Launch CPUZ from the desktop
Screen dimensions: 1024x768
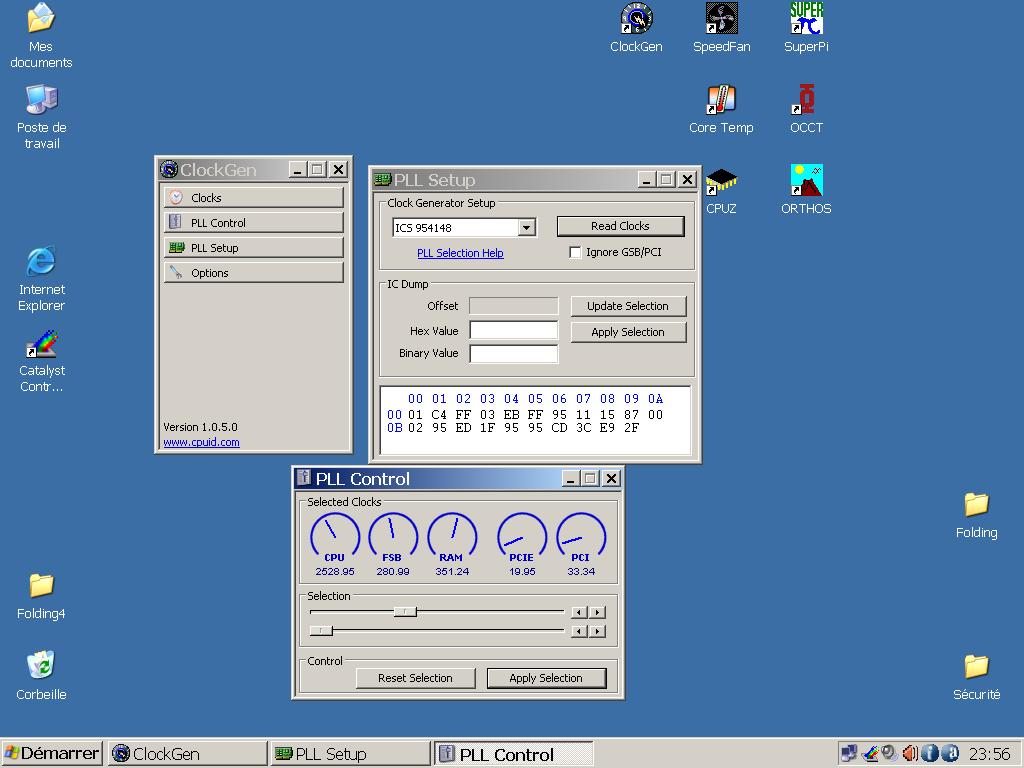721,182
